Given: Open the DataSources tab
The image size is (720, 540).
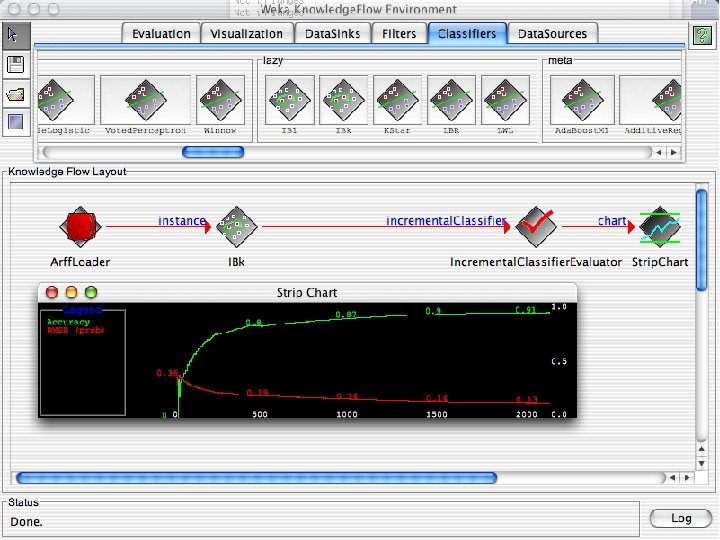Looking at the screenshot, I should coord(552,34).
